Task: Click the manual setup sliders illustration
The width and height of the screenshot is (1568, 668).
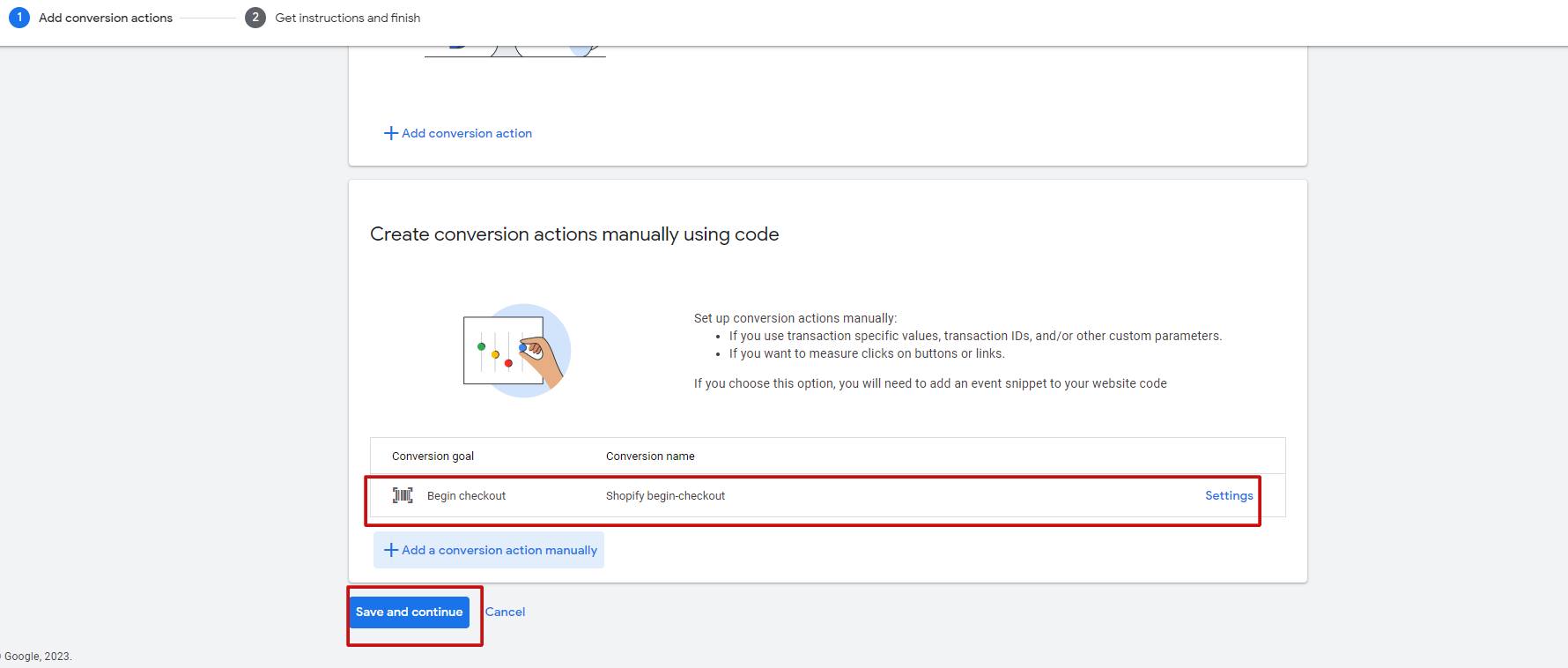Action: [517, 351]
